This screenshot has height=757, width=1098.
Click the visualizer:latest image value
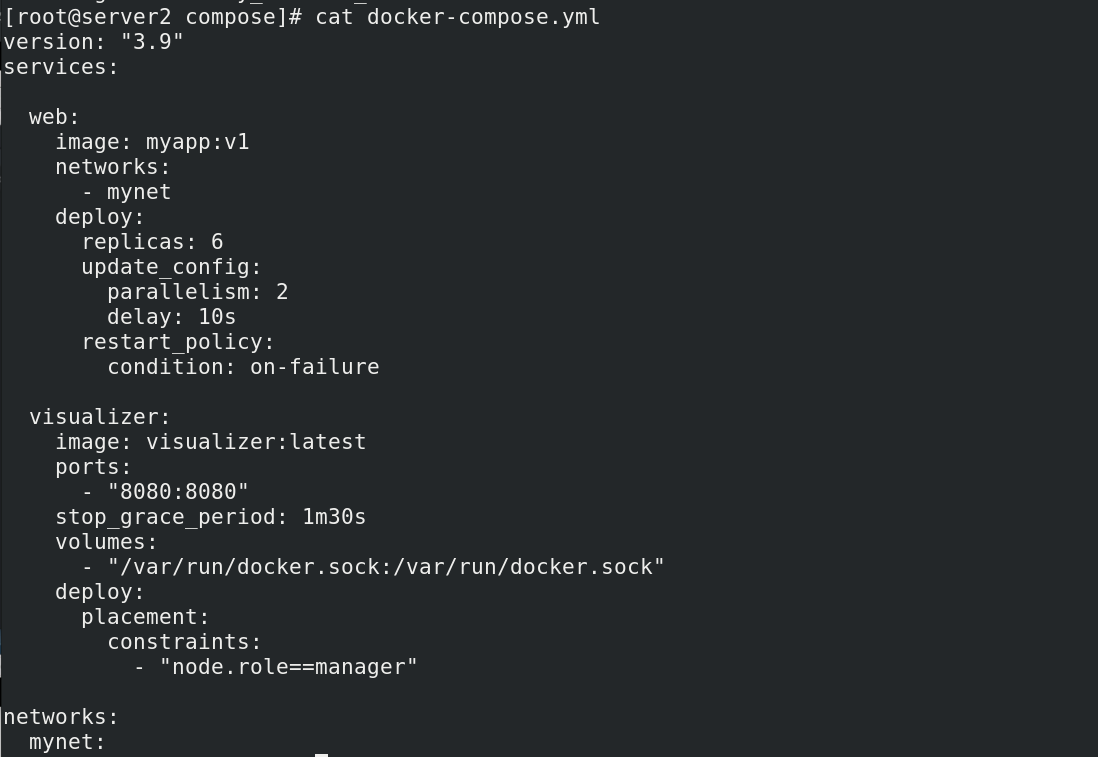pyautogui.click(x=256, y=442)
